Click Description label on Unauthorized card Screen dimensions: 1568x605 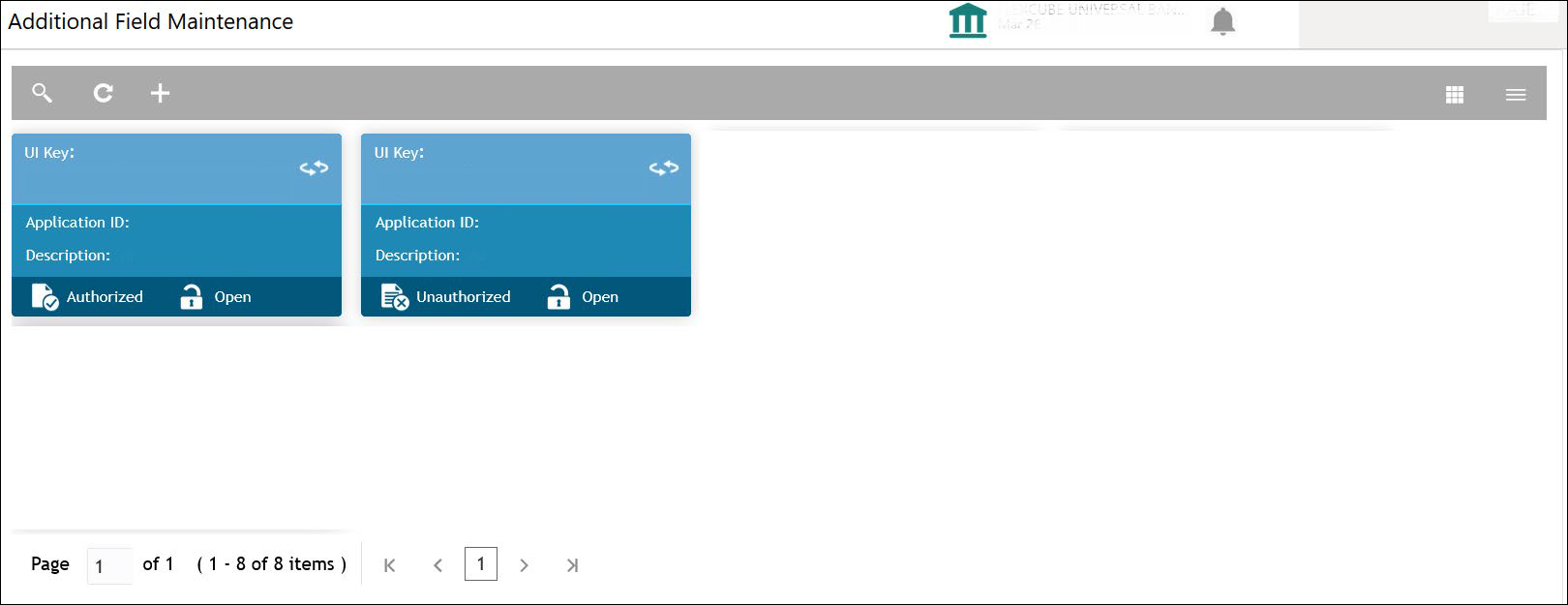417,256
